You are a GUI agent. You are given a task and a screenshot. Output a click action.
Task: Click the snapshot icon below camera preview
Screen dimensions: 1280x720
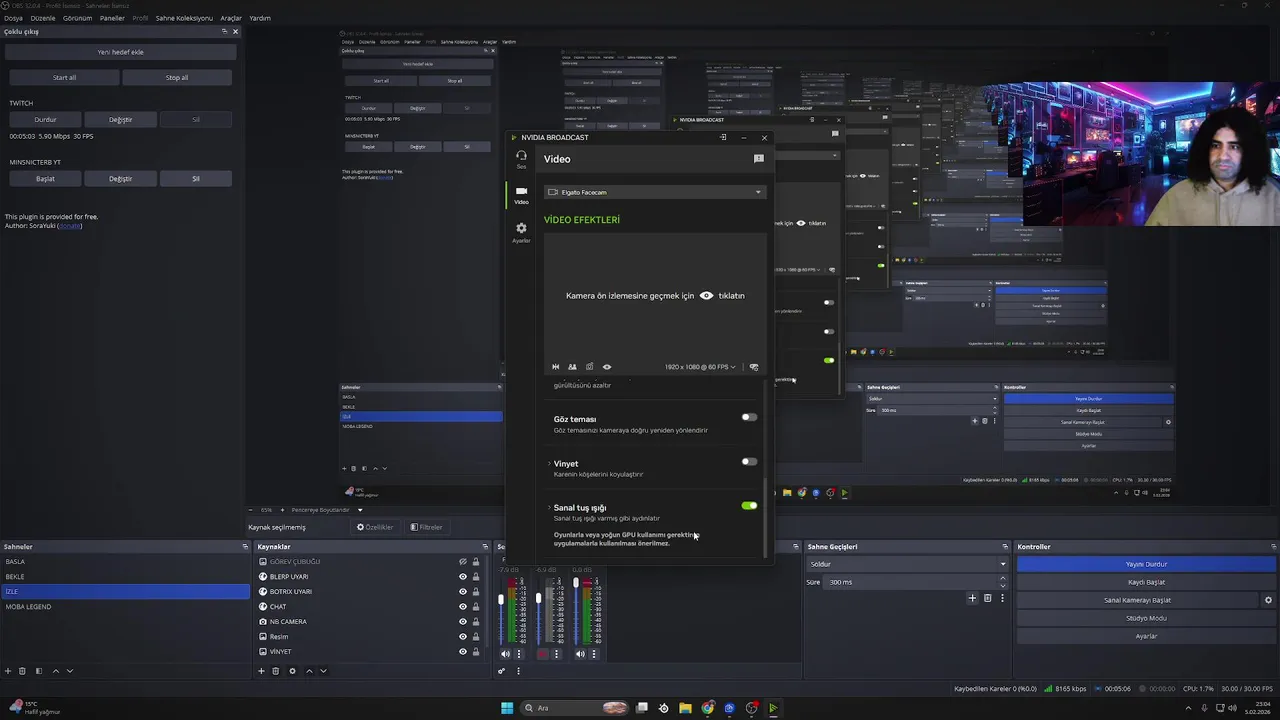589,367
